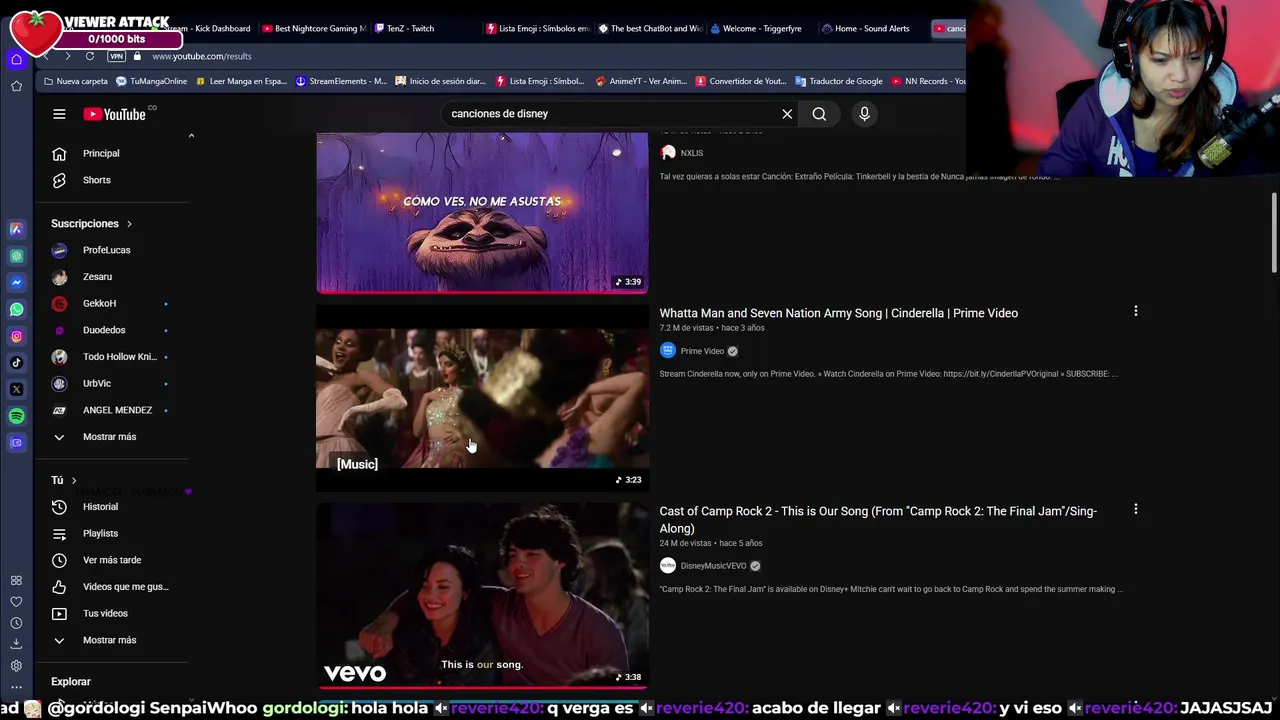The width and height of the screenshot is (1280, 720).
Task: Click the sidebar scroll-up arrow
Action: coord(191,136)
